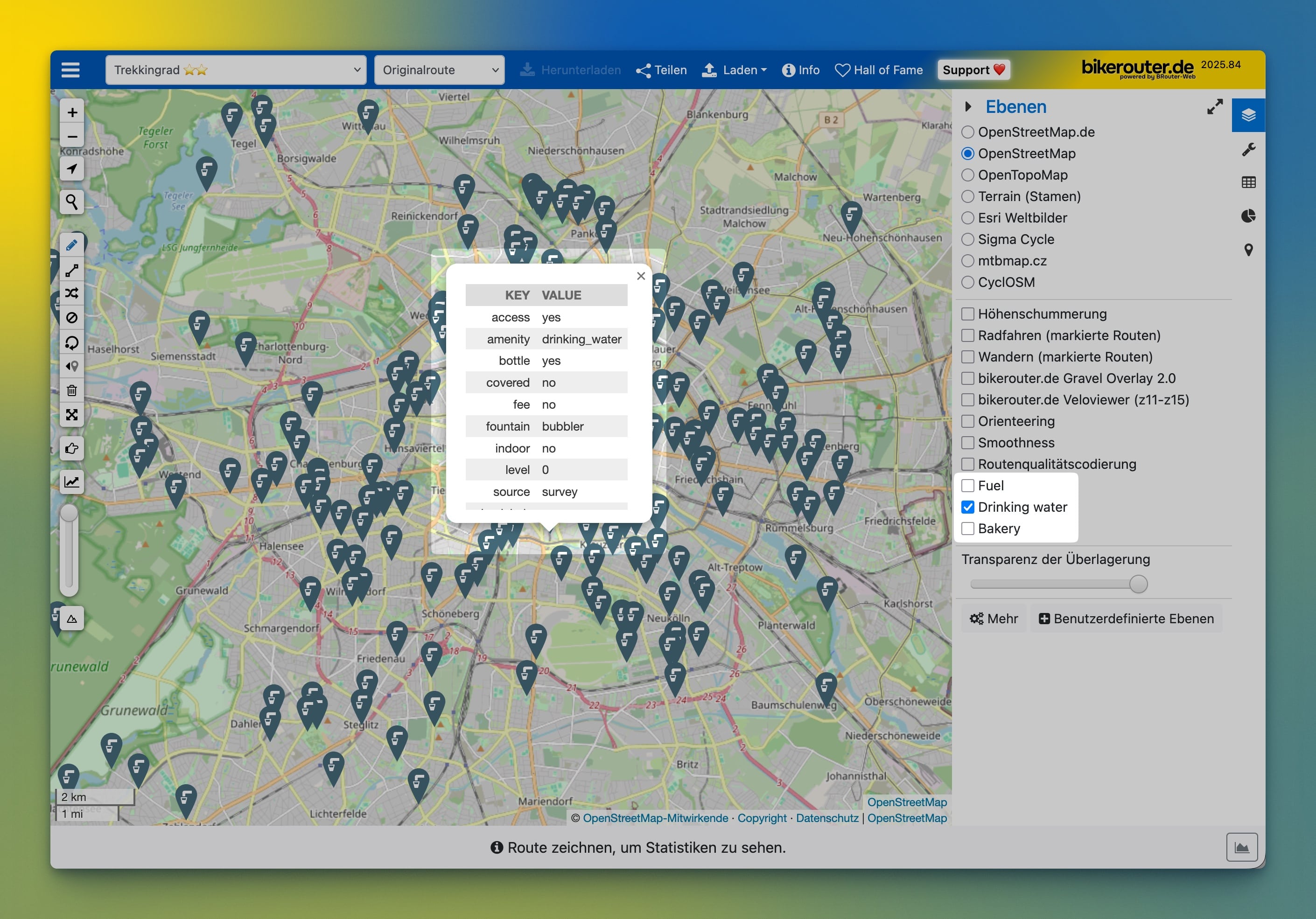Image resolution: width=1316 pixels, height=919 pixels.
Task: Click the Teilen menu item
Action: pos(661,70)
